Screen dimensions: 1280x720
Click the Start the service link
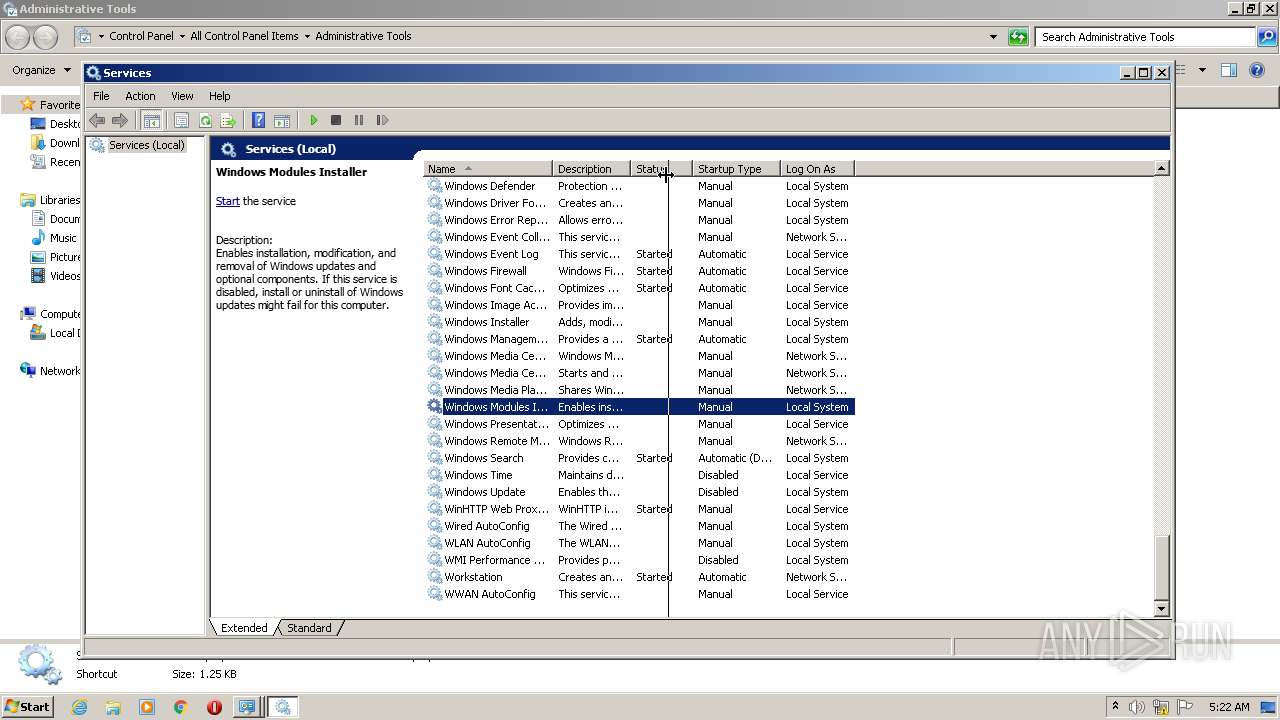coord(228,201)
